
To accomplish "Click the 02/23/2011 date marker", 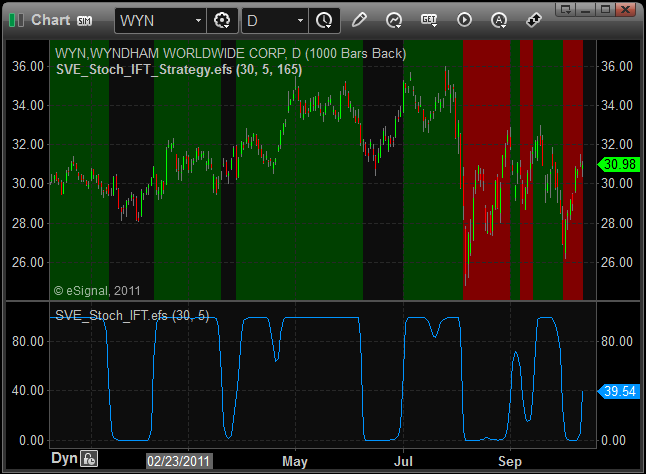I will [x=179, y=461].
